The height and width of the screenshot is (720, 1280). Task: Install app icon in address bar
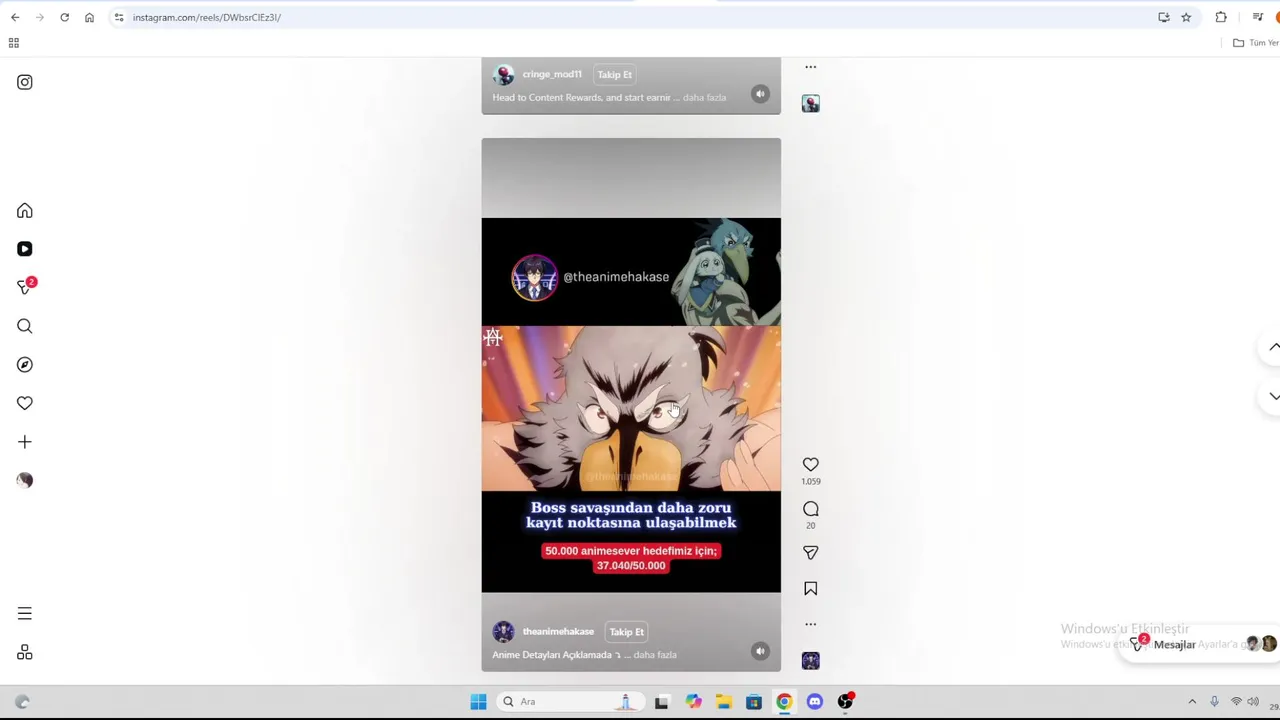pos(1164,17)
